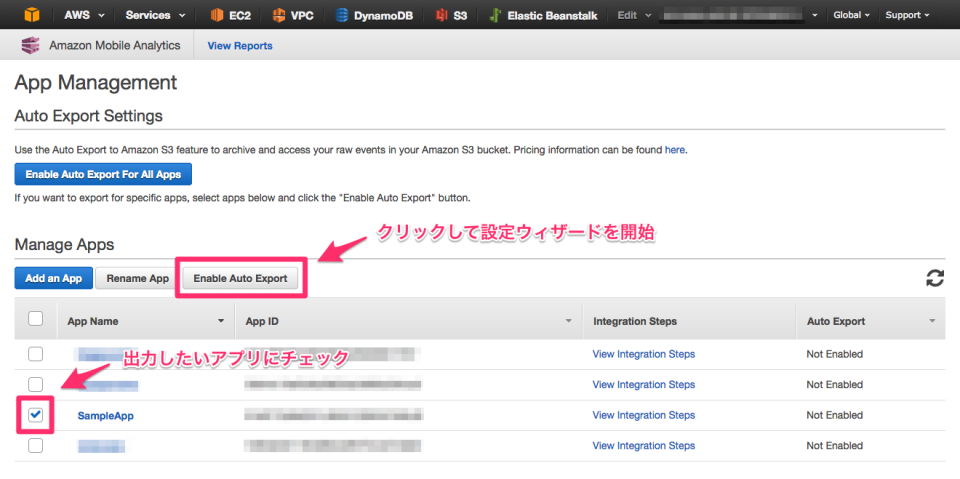View Integration Steps in the second row
The image size is (960, 479).
click(643, 385)
